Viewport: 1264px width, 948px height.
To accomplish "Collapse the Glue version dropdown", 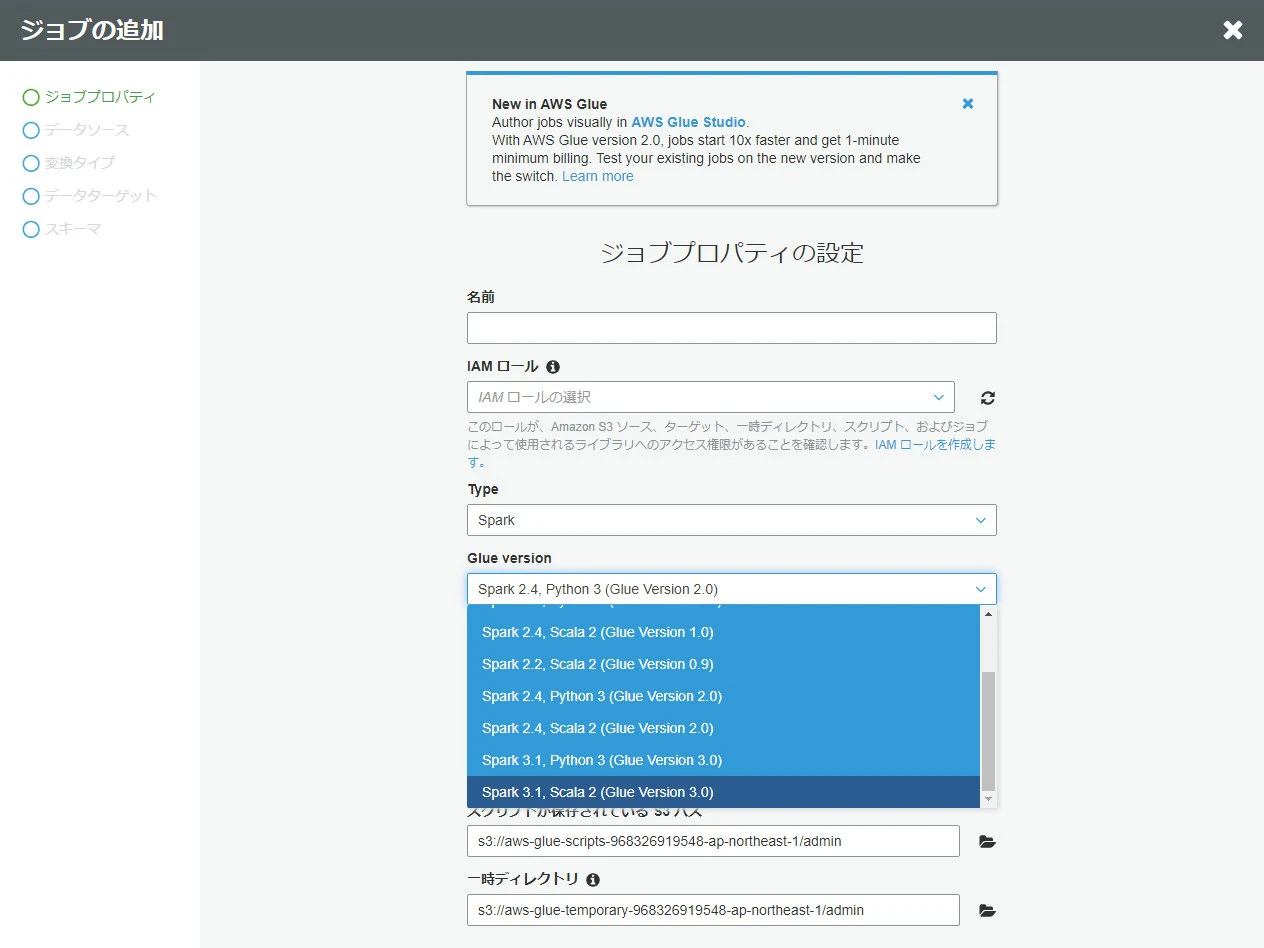I will [732, 589].
